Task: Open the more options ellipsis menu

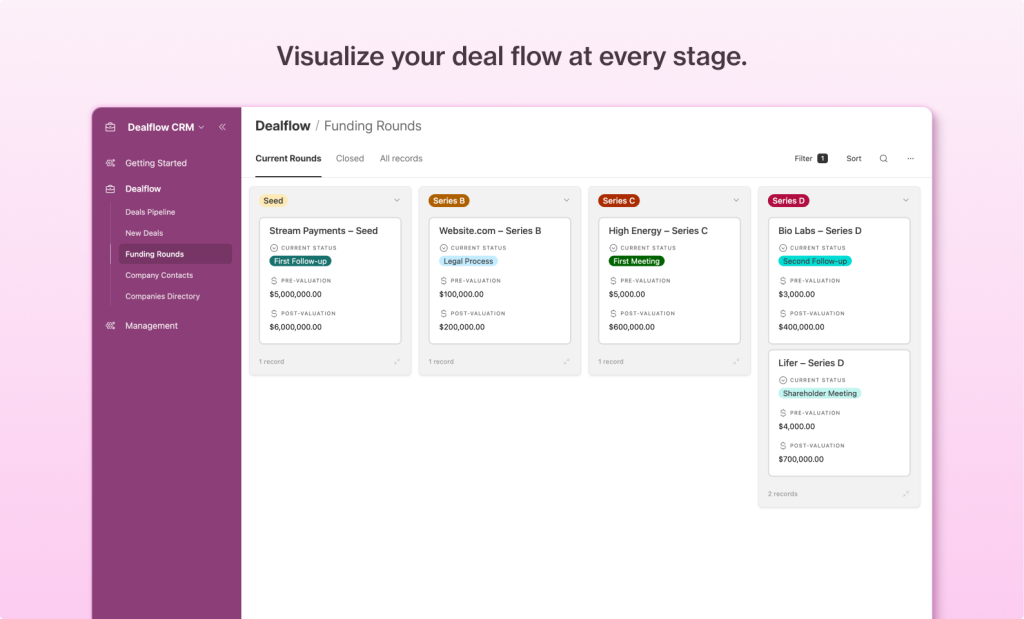Action: click(x=910, y=158)
